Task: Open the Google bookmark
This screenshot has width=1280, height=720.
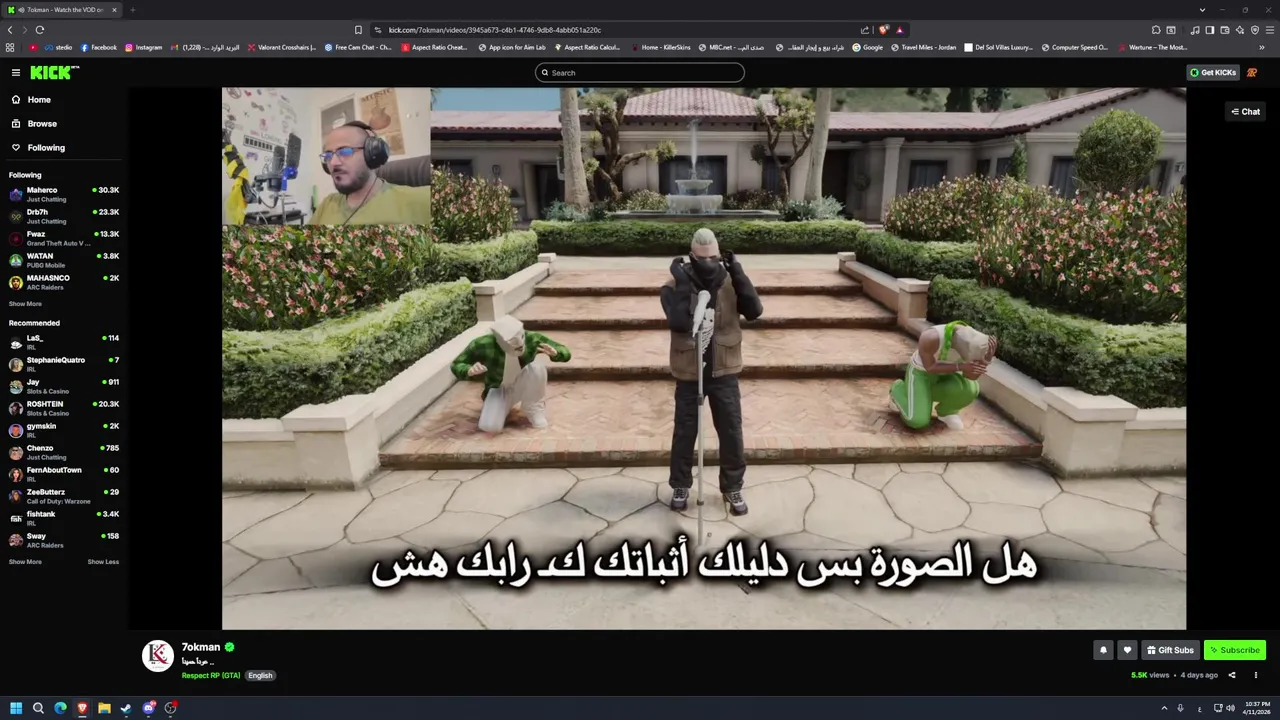Action: pos(867,47)
